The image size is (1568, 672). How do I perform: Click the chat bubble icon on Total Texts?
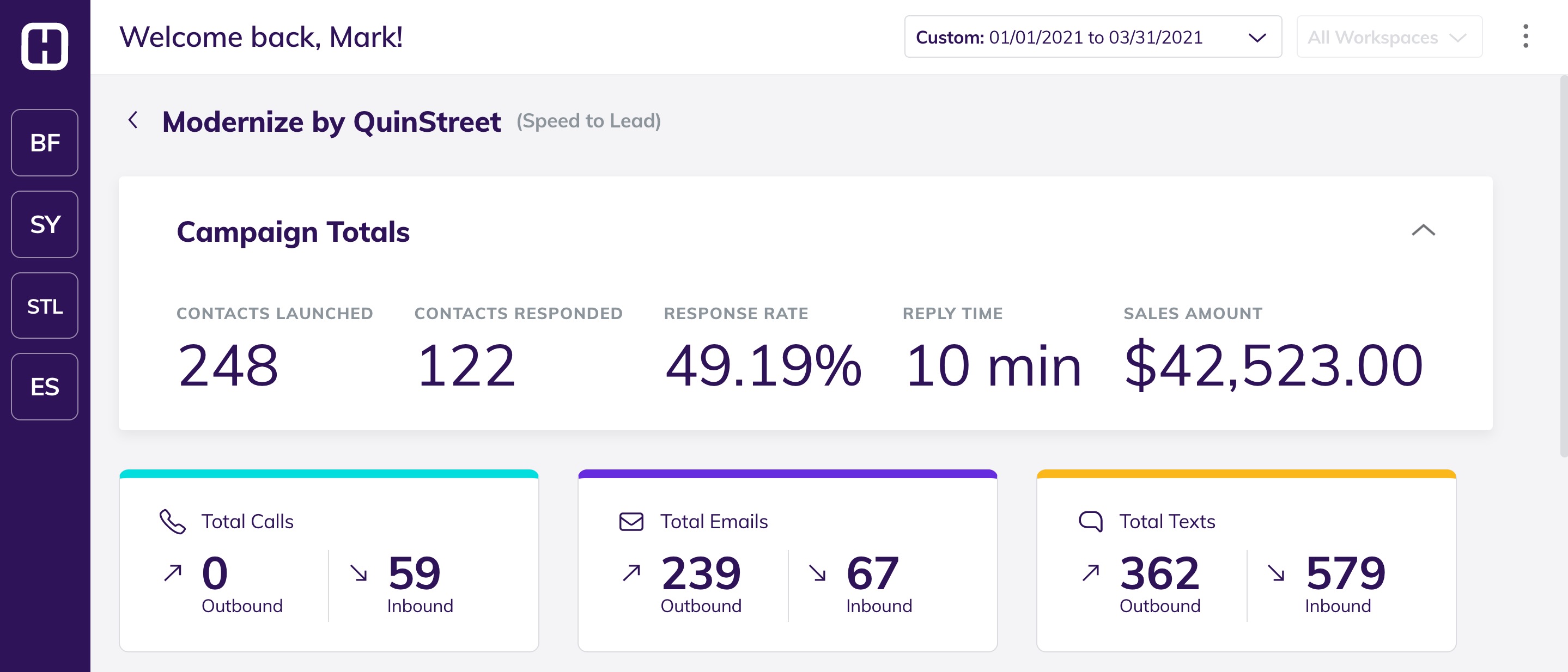[1090, 522]
